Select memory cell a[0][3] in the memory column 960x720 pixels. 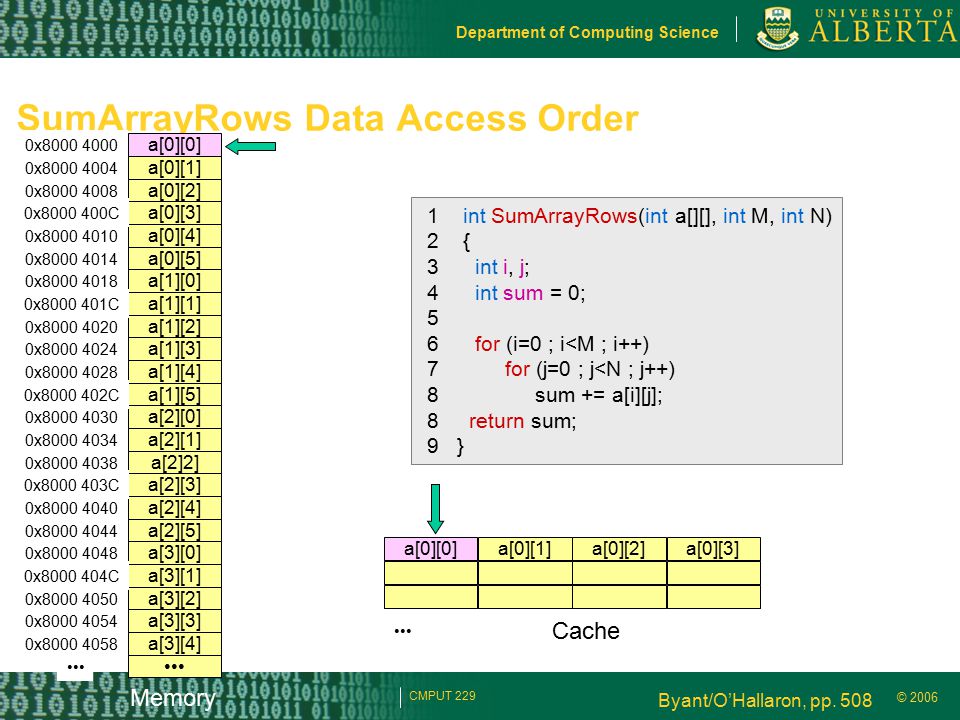[x=174, y=213]
